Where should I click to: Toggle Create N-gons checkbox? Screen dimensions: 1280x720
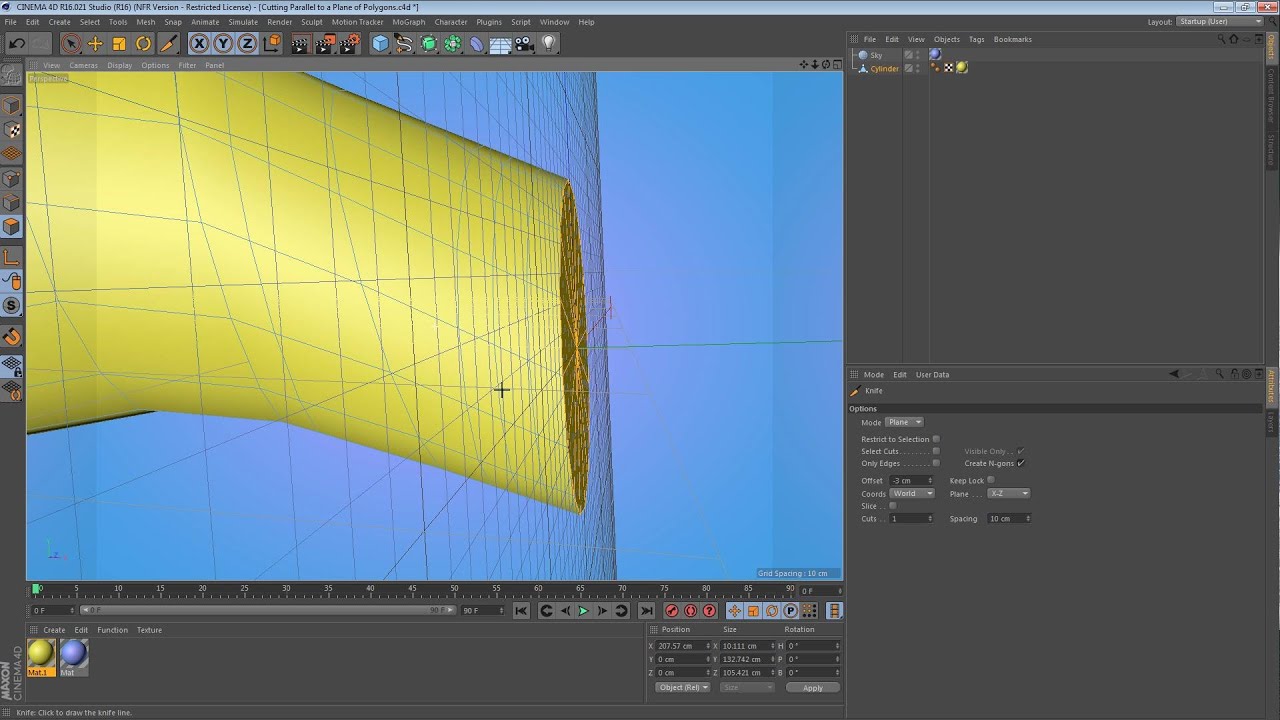(x=1021, y=463)
